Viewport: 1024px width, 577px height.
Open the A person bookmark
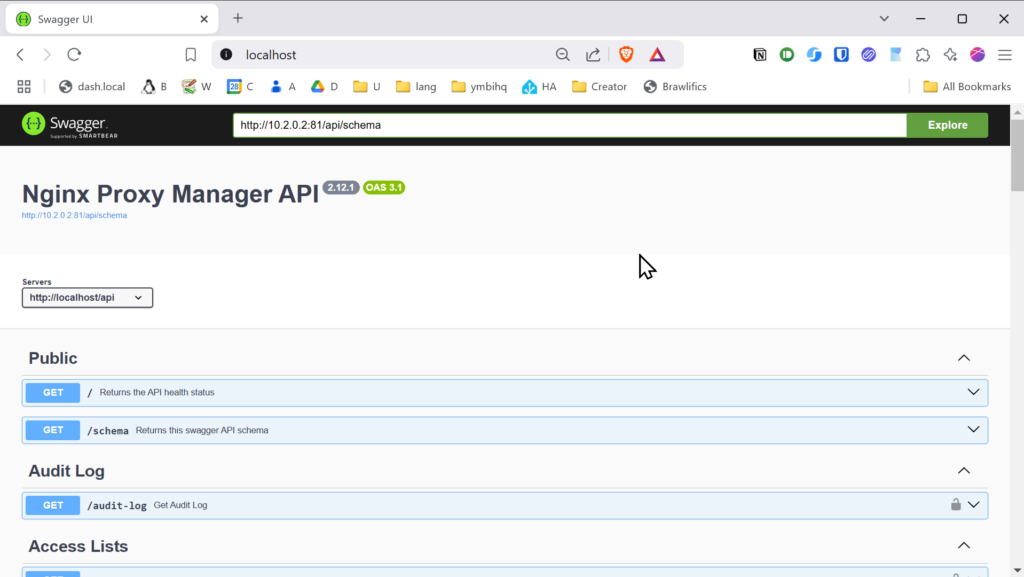pyautogui.click(x=283, y=87)
